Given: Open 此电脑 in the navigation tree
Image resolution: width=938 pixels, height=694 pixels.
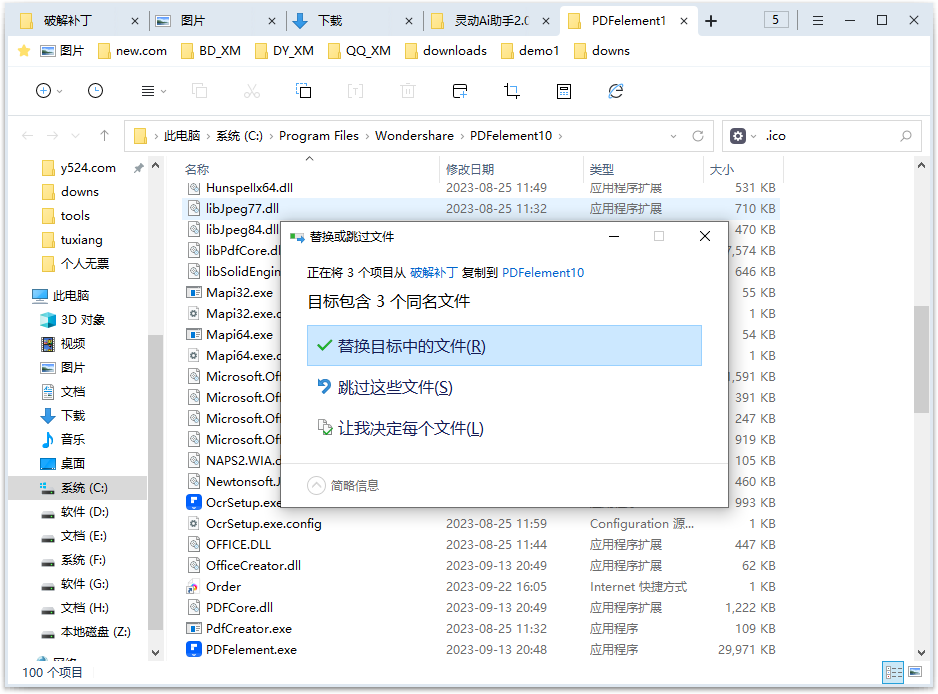Looking at the screenshot, I should pos(62,296).
